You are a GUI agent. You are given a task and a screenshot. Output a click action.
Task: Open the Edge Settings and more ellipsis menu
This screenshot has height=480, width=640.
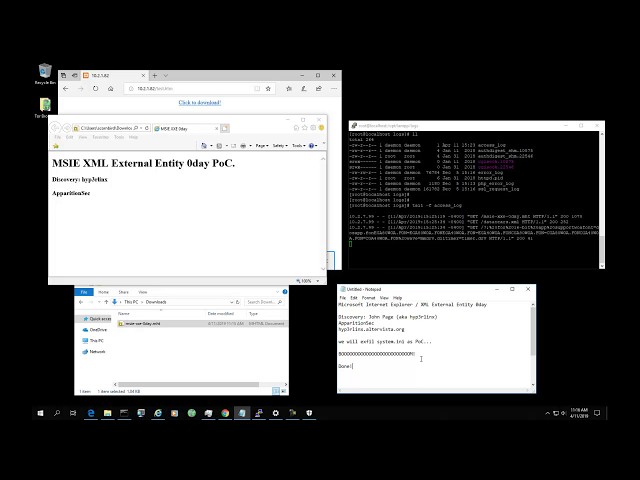pyautogui.click(x=334, y=89)
